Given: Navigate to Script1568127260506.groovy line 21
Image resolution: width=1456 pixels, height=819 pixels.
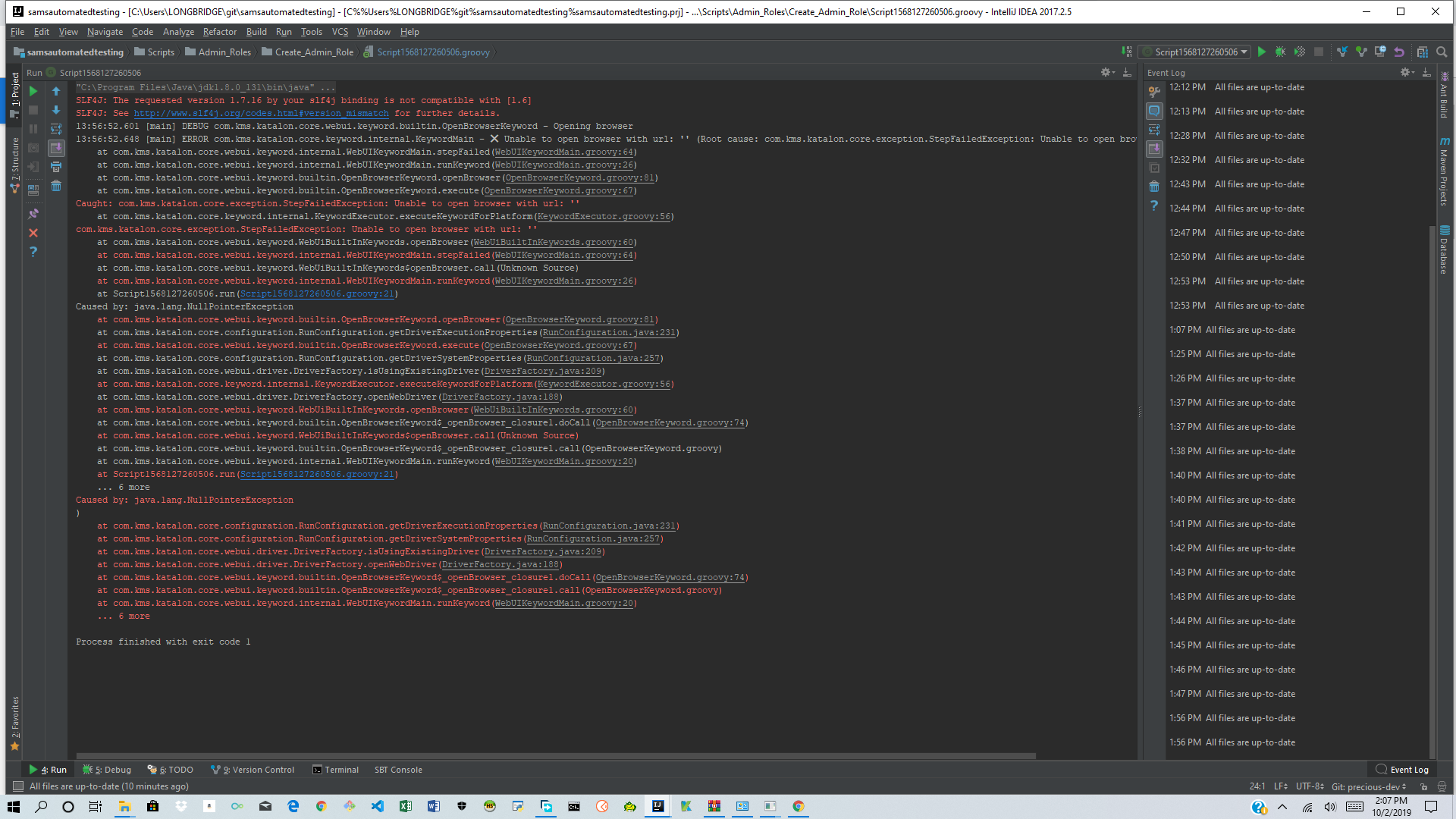Looking at the screenshot, I should 317,294.
